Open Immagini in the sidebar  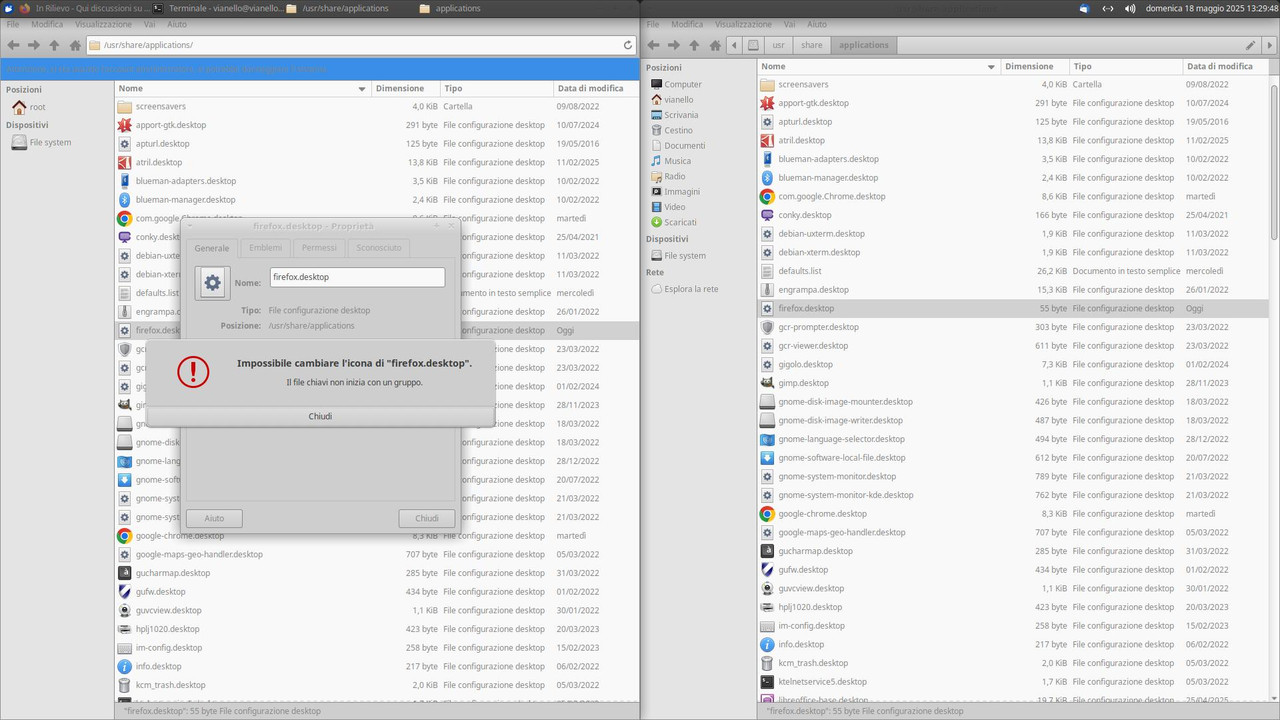coord(682,191)
